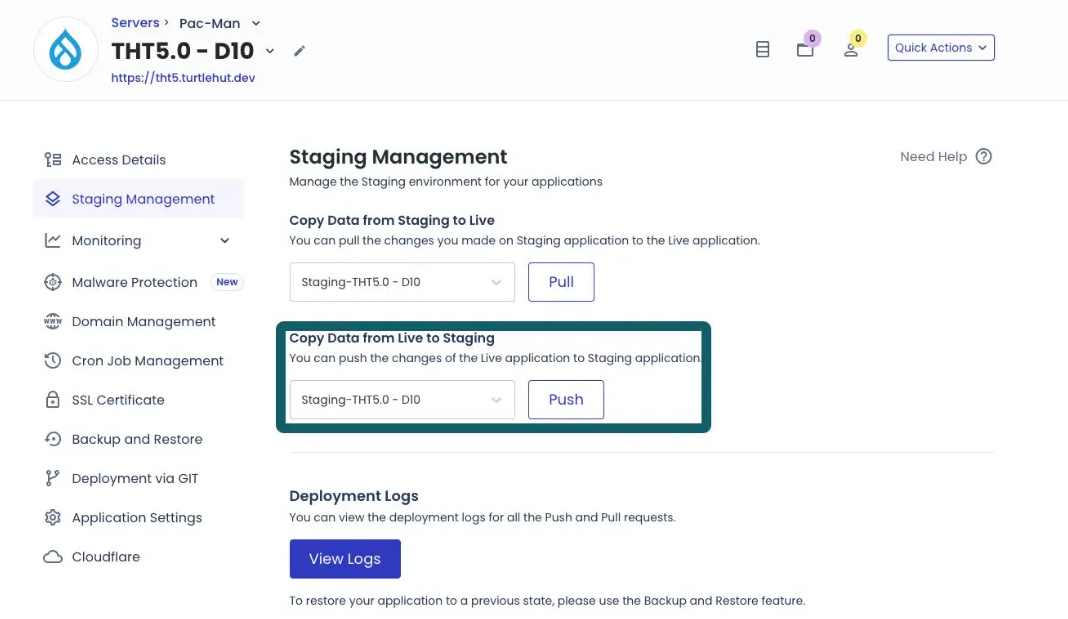Open the projects folder icon with badge
This screenshot has height=619, width=1068.
(x=805, y=49)
